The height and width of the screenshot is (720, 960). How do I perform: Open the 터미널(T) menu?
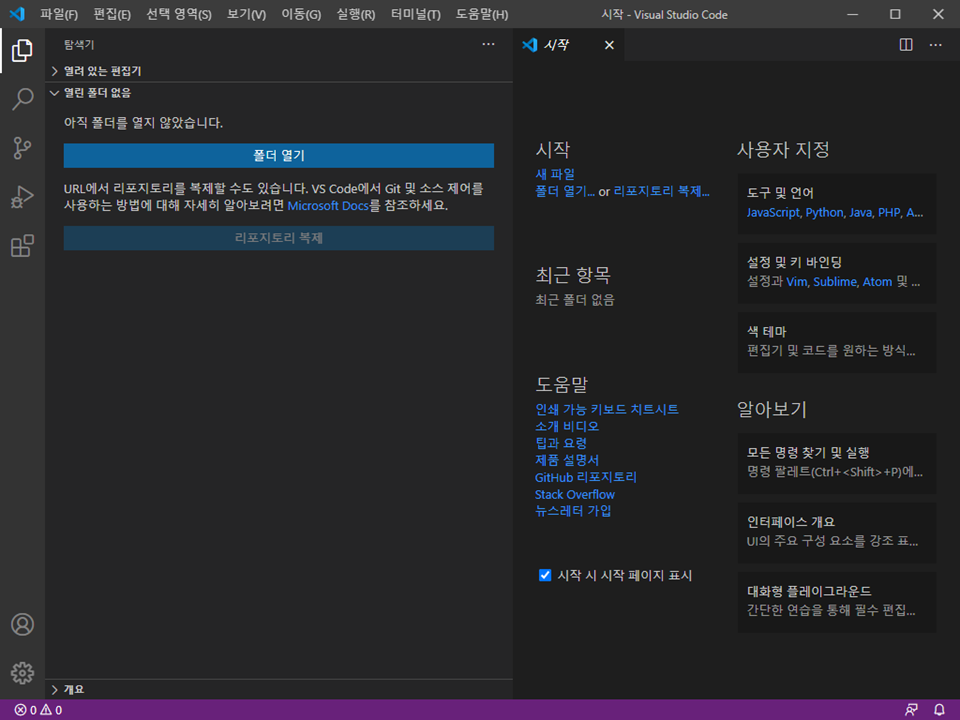(x=416, y=14)
